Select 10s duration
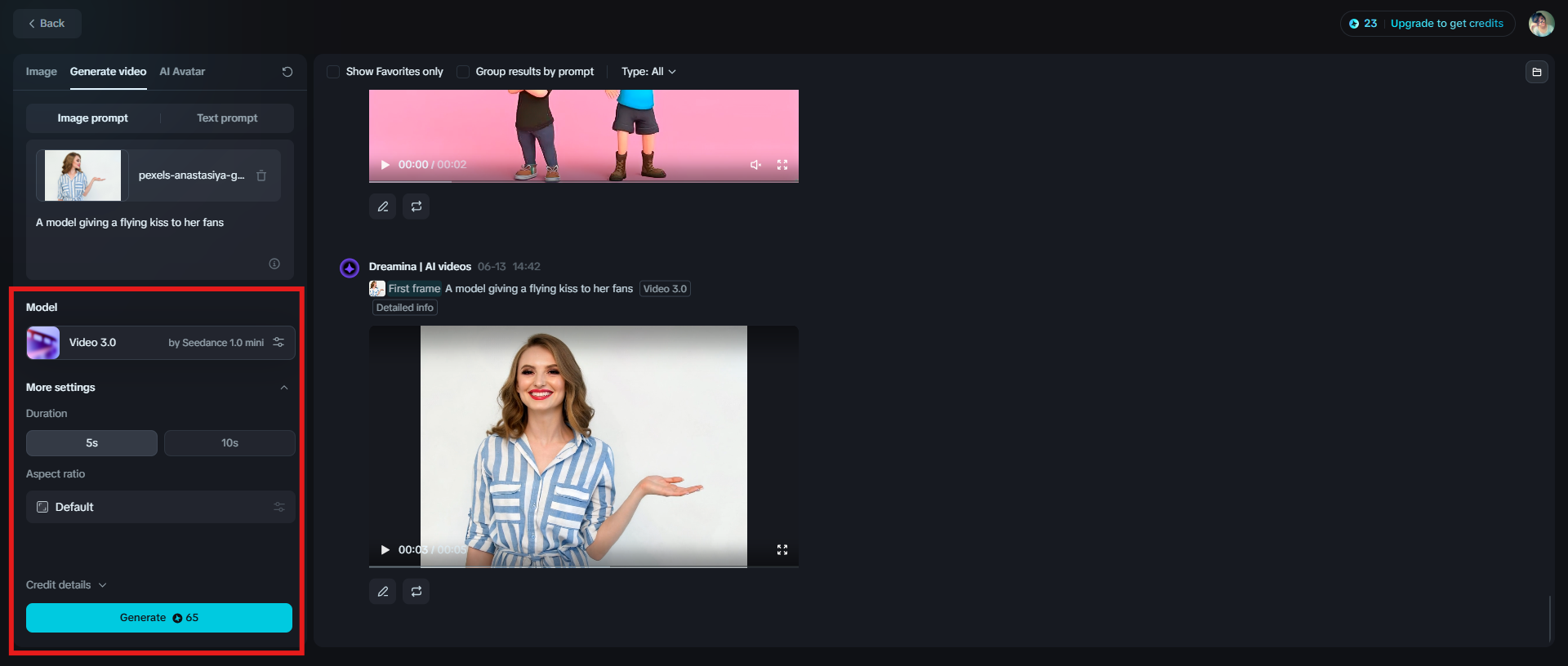This screenshot has height=666, width=1568. 229,443
